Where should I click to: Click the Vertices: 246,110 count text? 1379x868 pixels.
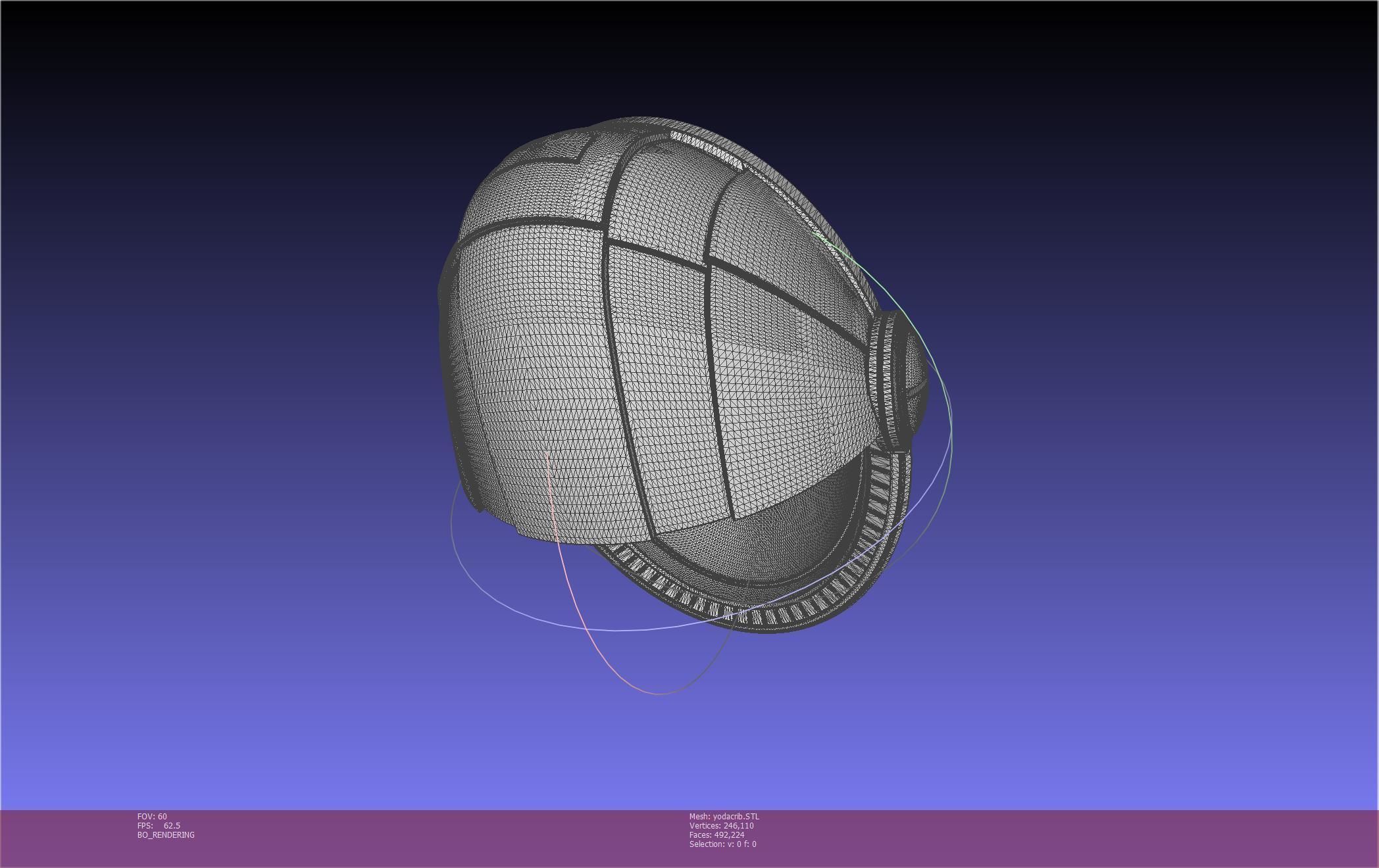[x=721, y=825]
